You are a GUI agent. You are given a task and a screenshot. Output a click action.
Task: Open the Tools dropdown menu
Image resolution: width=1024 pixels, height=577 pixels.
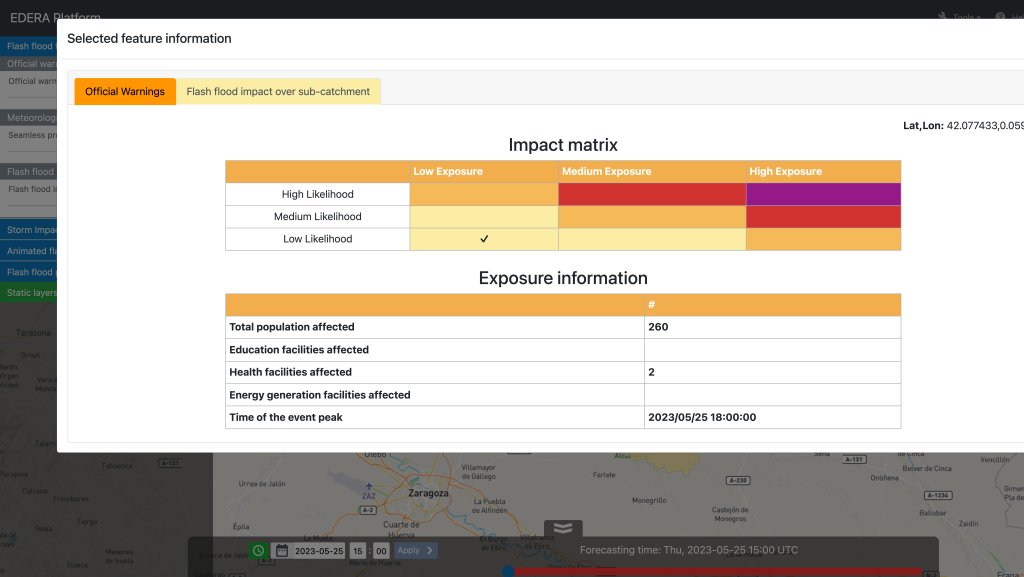(x=964, y=17)
